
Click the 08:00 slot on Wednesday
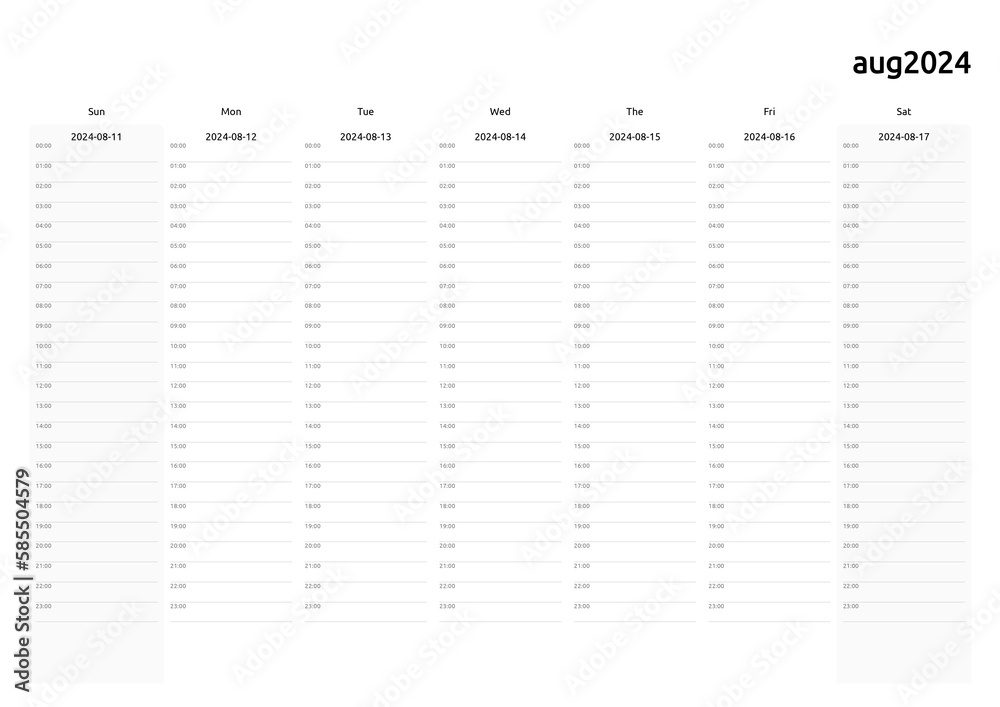(500, 312)
